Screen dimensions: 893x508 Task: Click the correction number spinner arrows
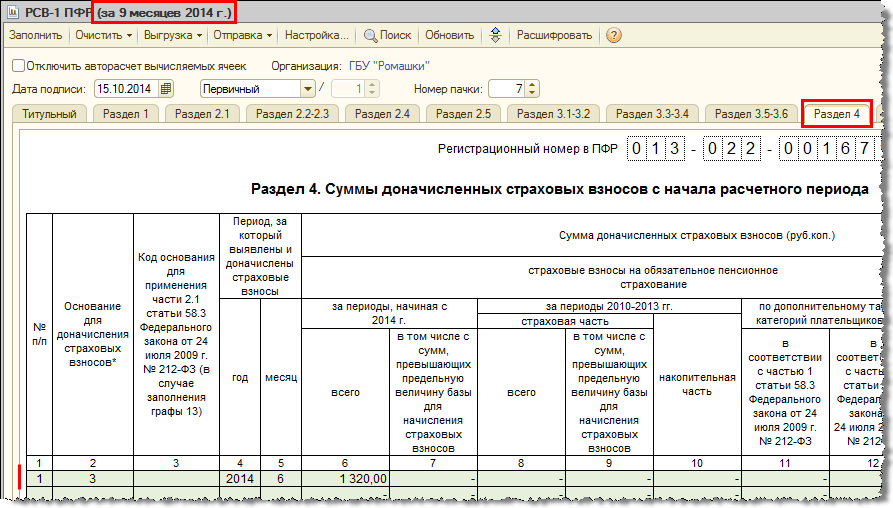point(371,89)
